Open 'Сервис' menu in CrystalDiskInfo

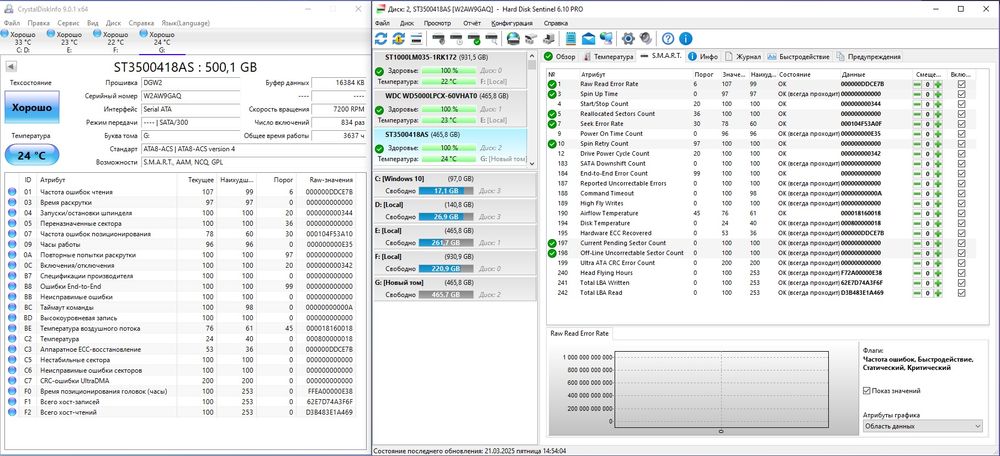[68, 23]
